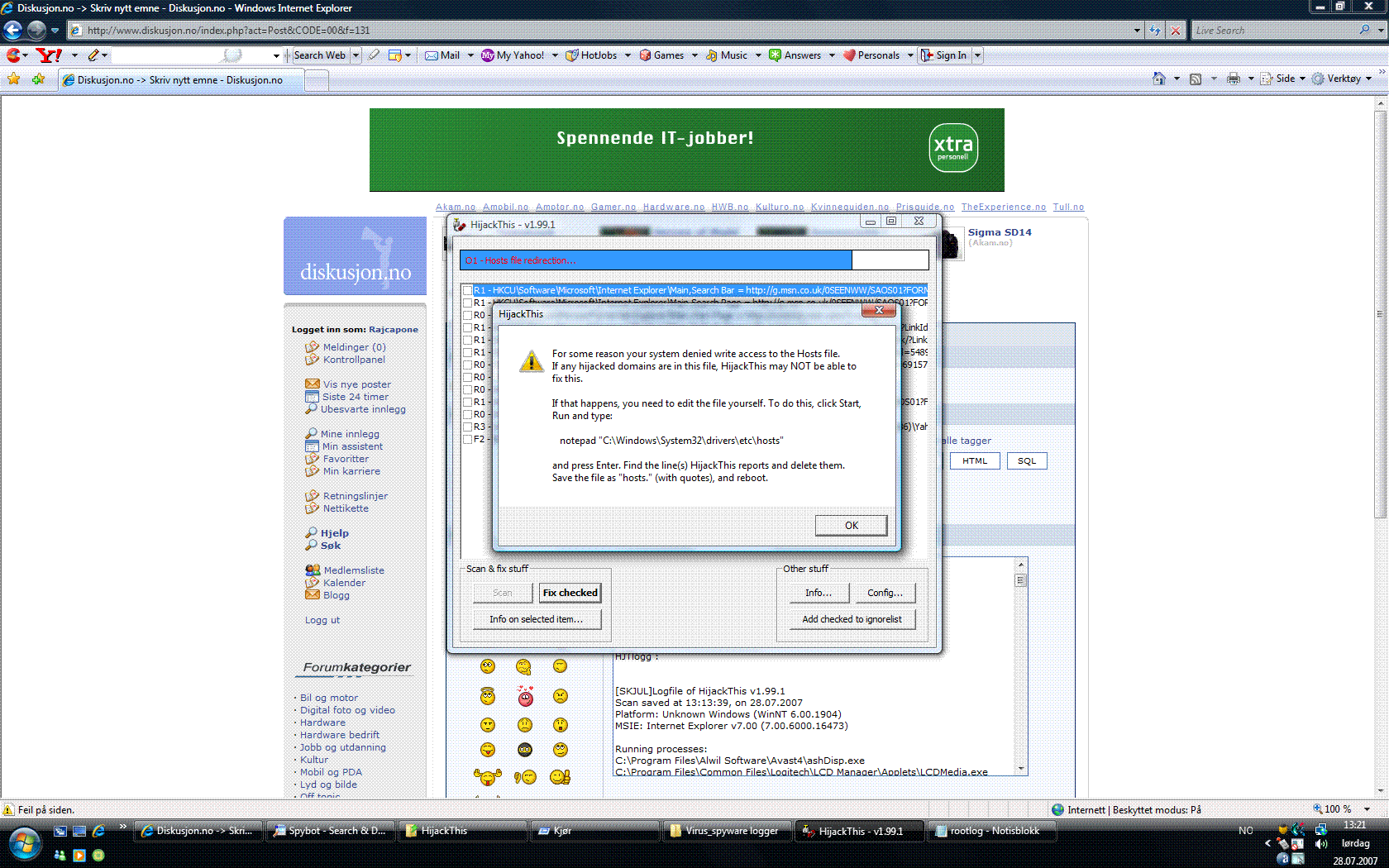This screenshot has width=1389, height=868.
Task: Open Kontrollpanel link in sidebar
Action: pos(354,360)
